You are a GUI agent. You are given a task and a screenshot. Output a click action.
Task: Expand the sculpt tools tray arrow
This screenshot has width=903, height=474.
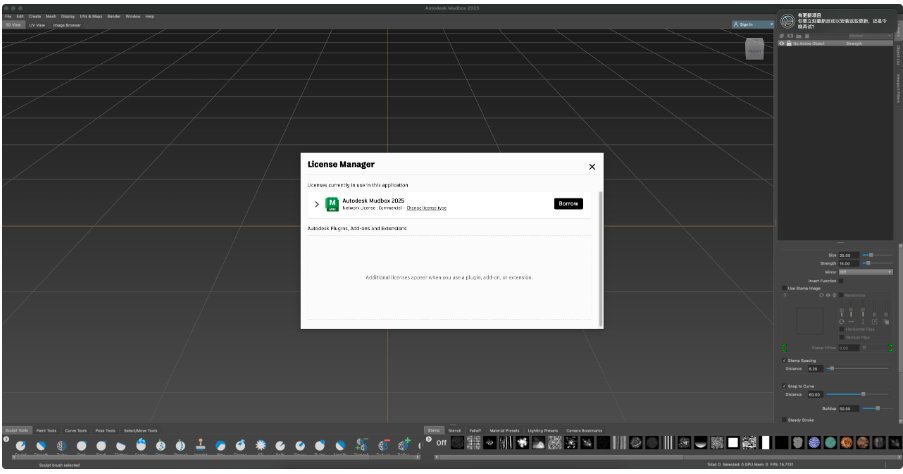pos(6,439)
